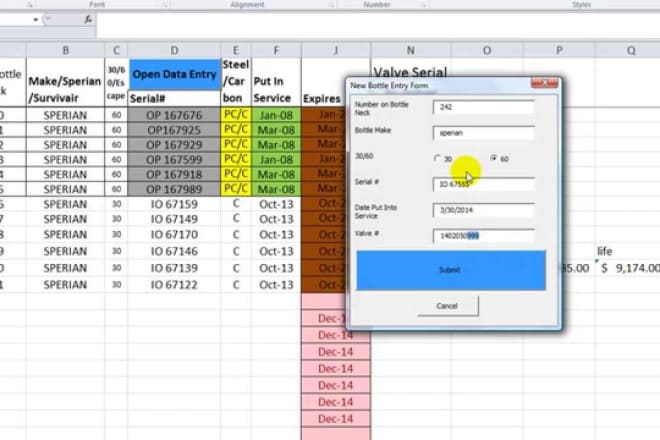Click the Insert Function fx icon
The image size is (660, 440).
(88, 19)
